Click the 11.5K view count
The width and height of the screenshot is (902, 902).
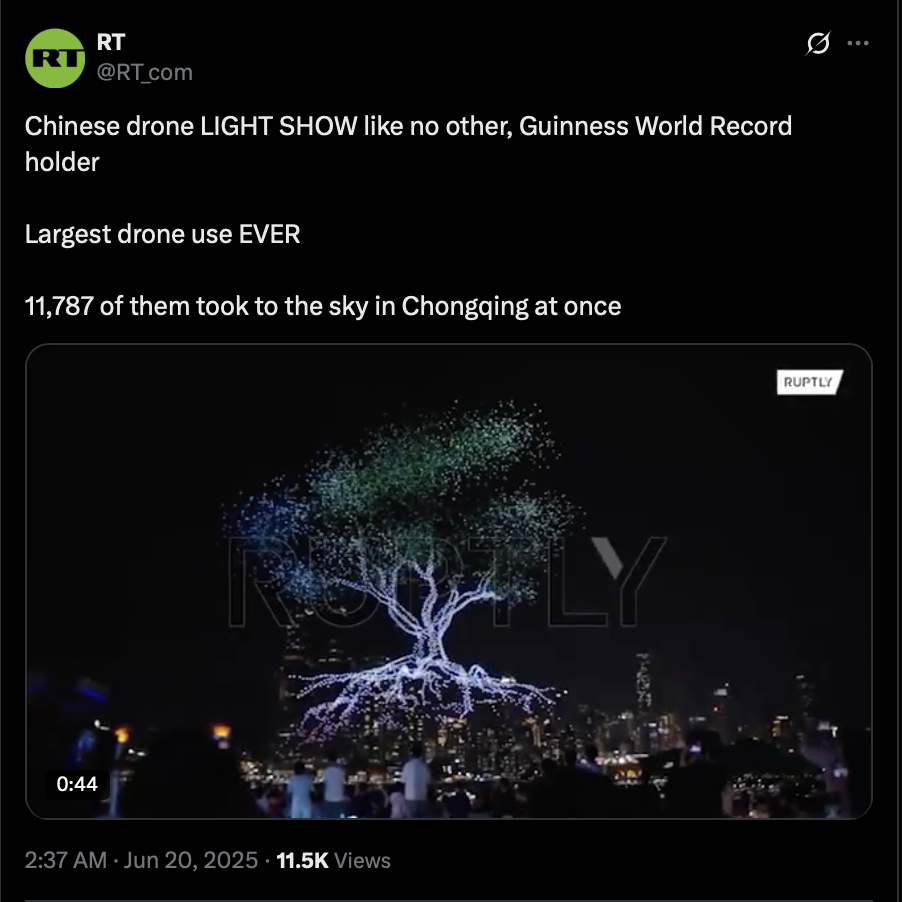tap(303, 861)
